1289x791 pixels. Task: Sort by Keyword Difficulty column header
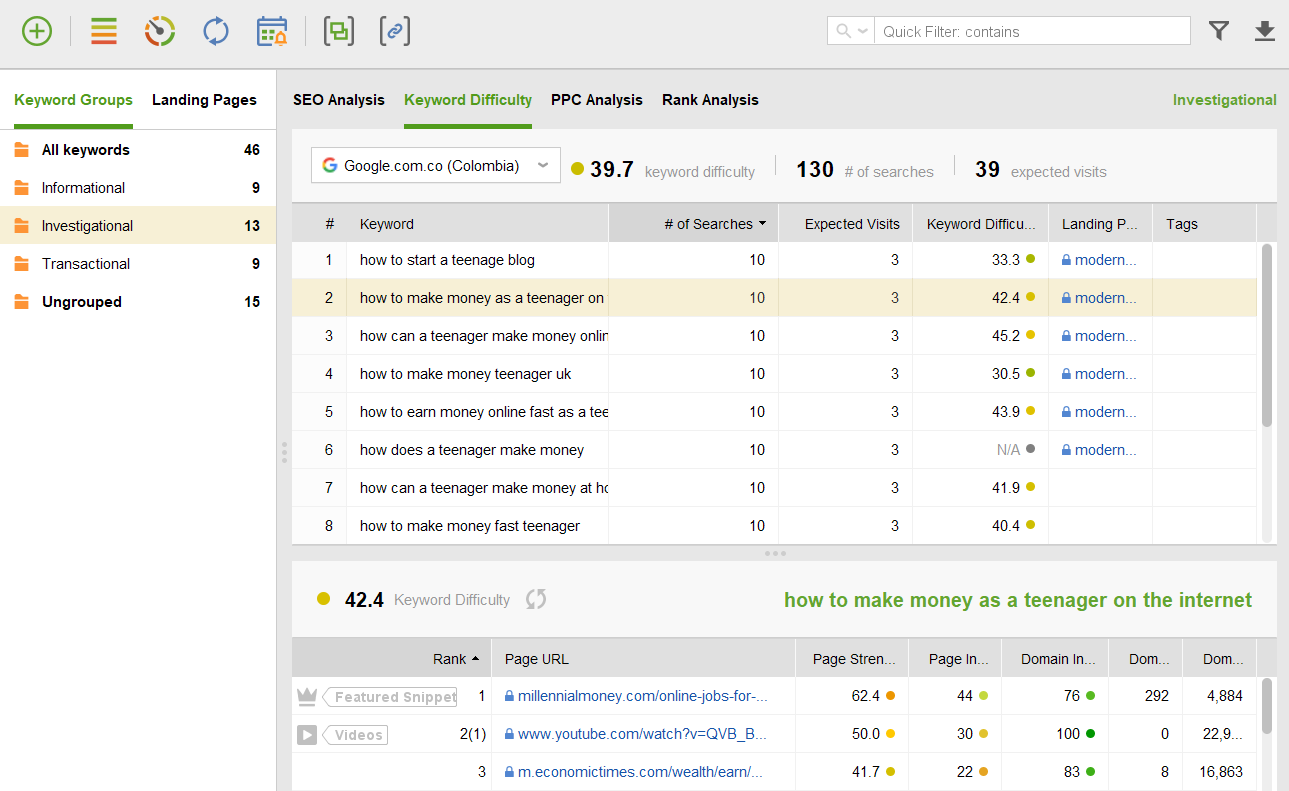[980, 224]
